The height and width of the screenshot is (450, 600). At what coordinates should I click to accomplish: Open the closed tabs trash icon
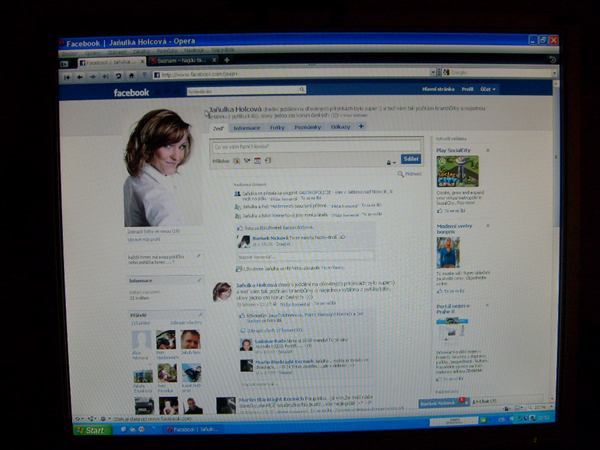coord(552,60)
